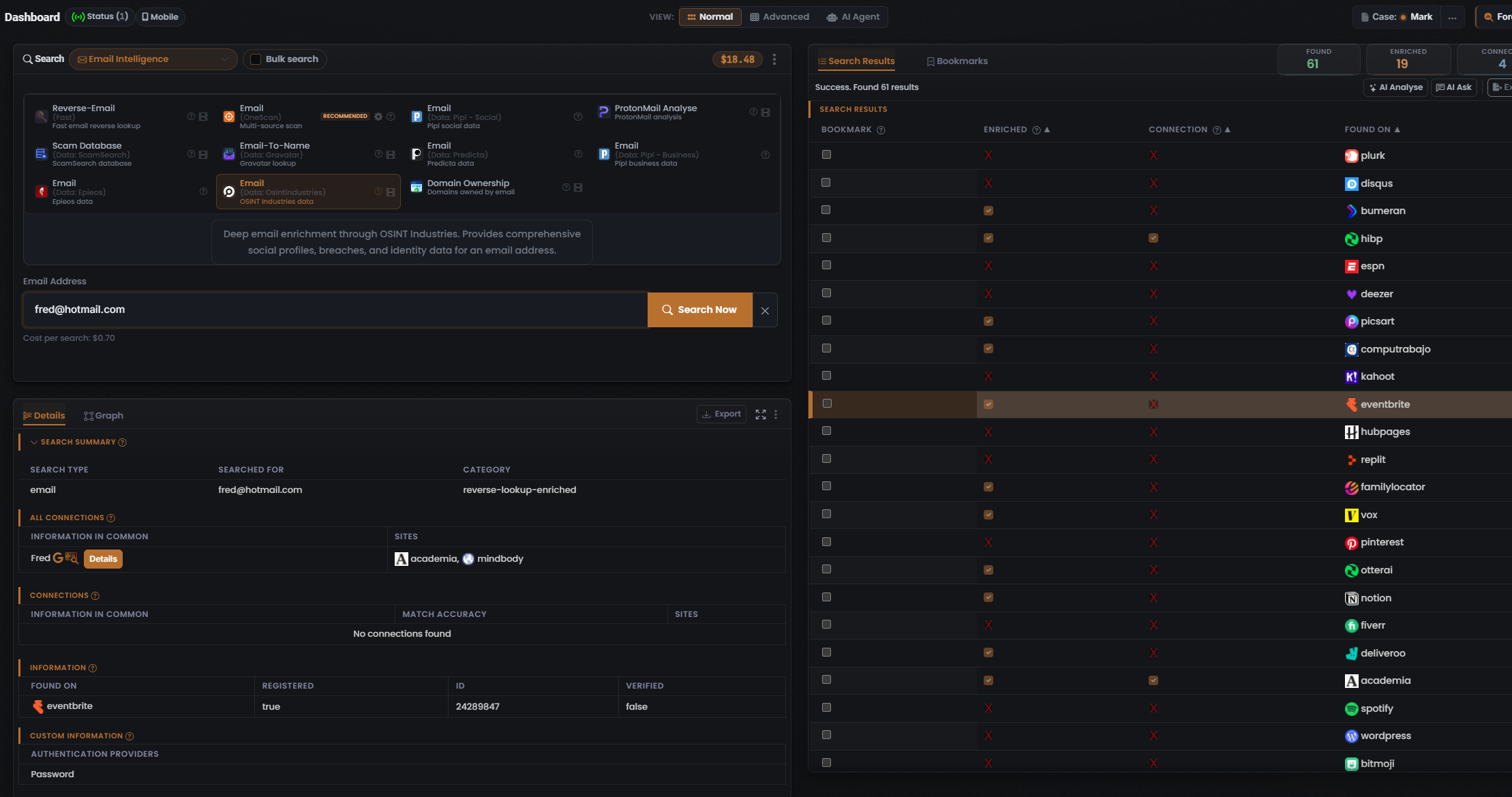Open help for the All Connections section
This screenshot has width=1512, height=797.
pyautogui.click(x=111, y=518)
